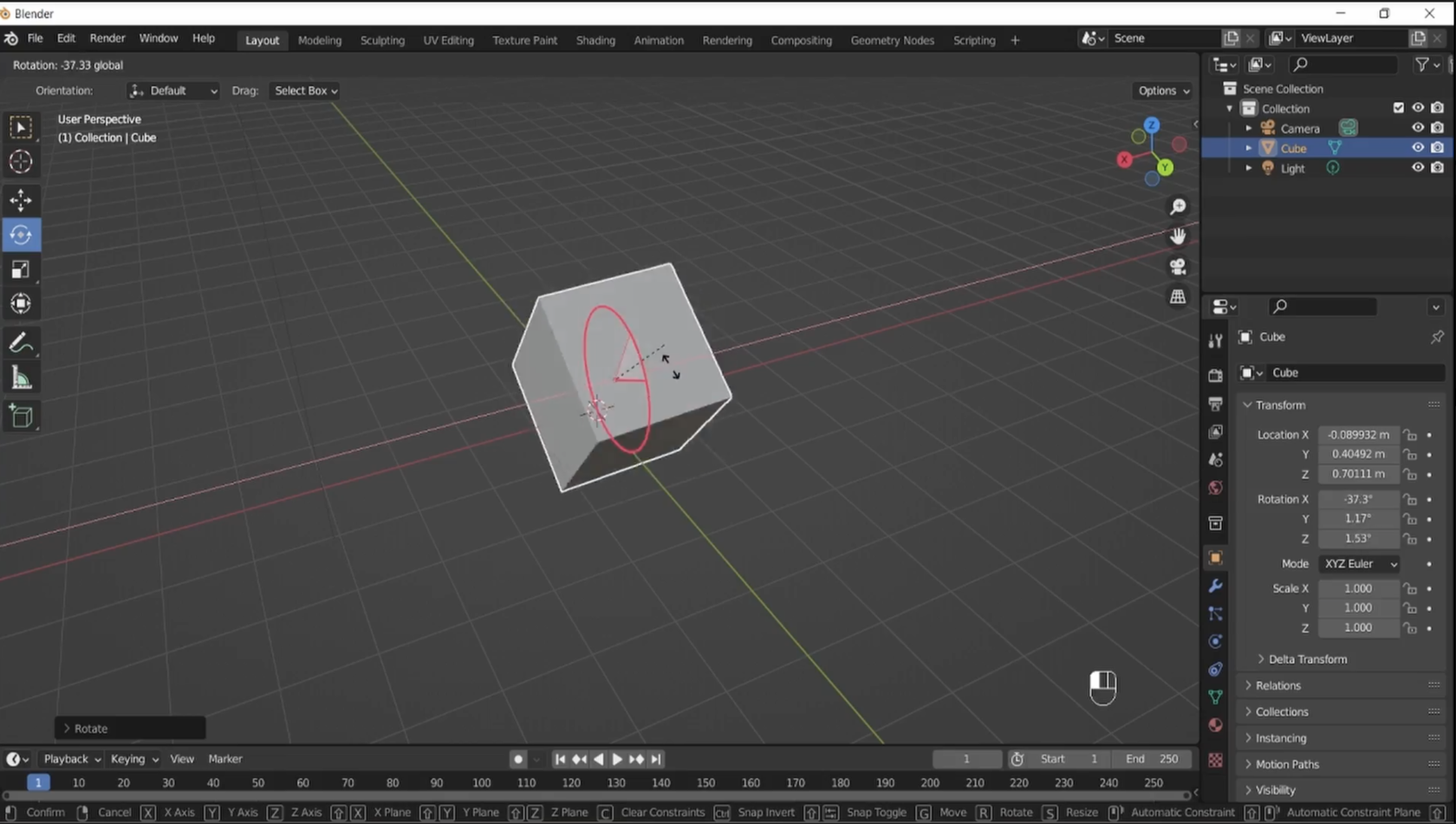Disable Cube in renders camera icon
This screenshot has height=824, width=1456.
click(x=1437, y=148)
